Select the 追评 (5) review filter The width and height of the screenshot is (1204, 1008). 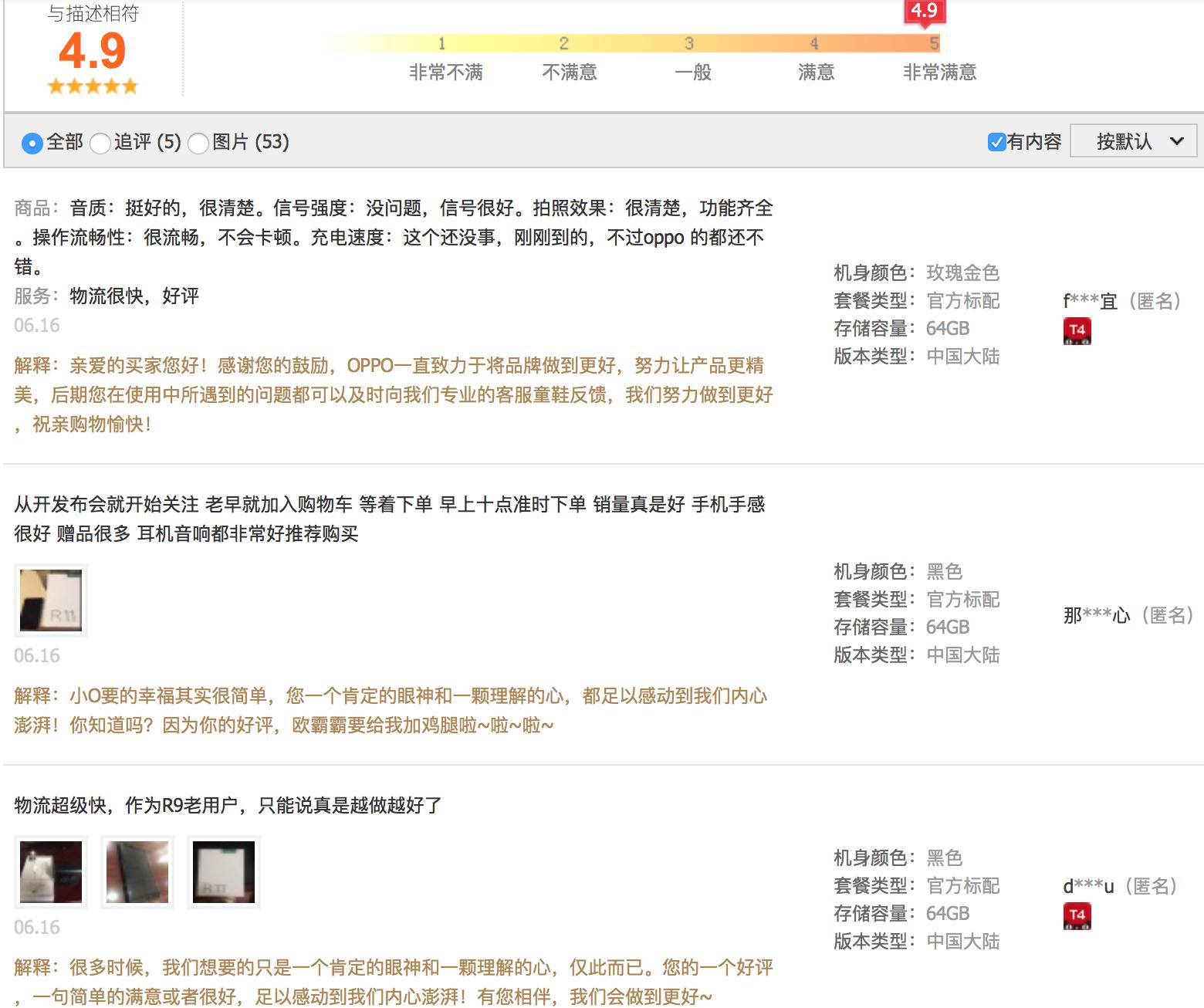point(100,144)
